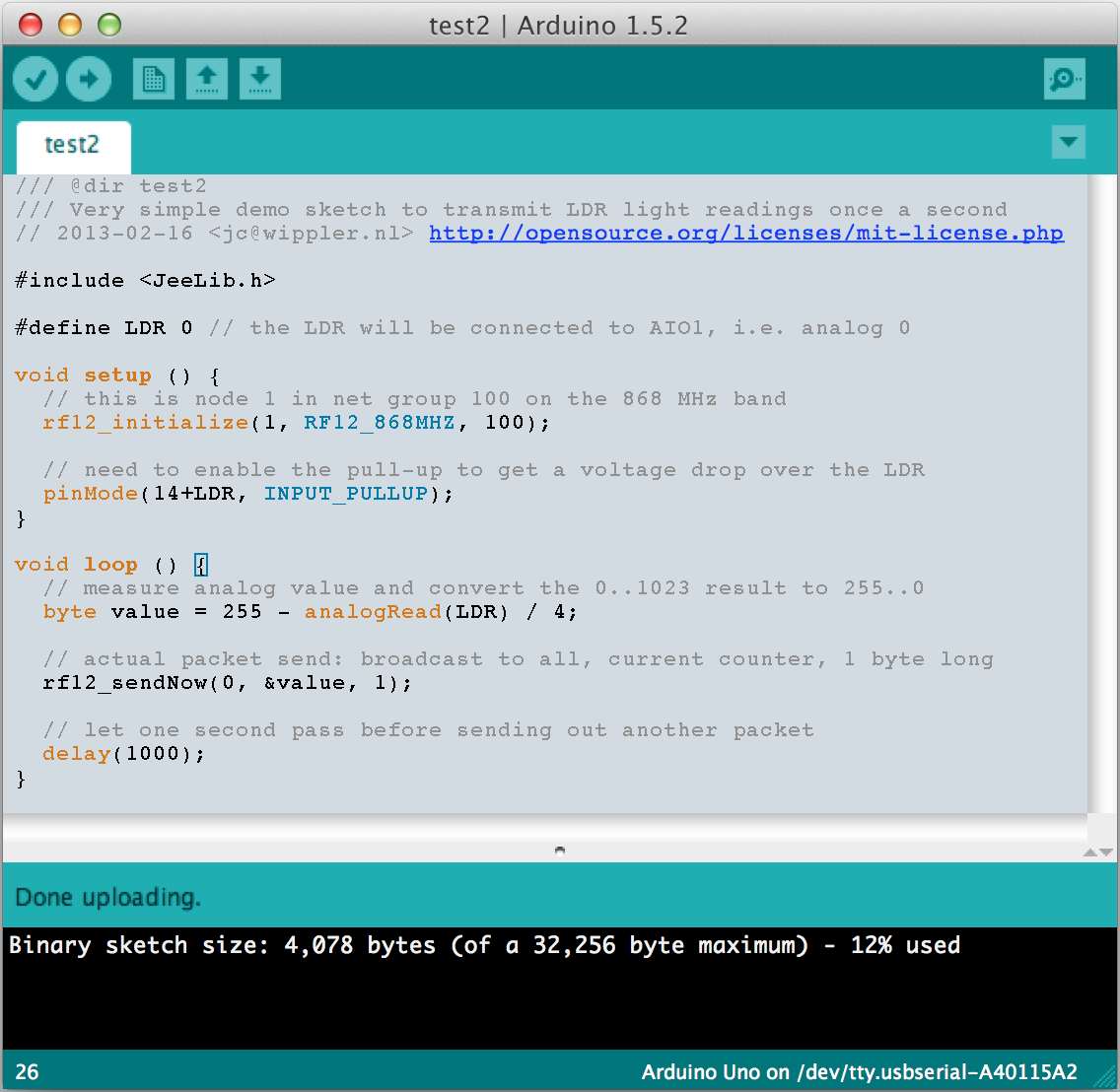Create a new sketch with New icon
The height and width of the screenshot is (1092, 1120).
click(154, 79)
